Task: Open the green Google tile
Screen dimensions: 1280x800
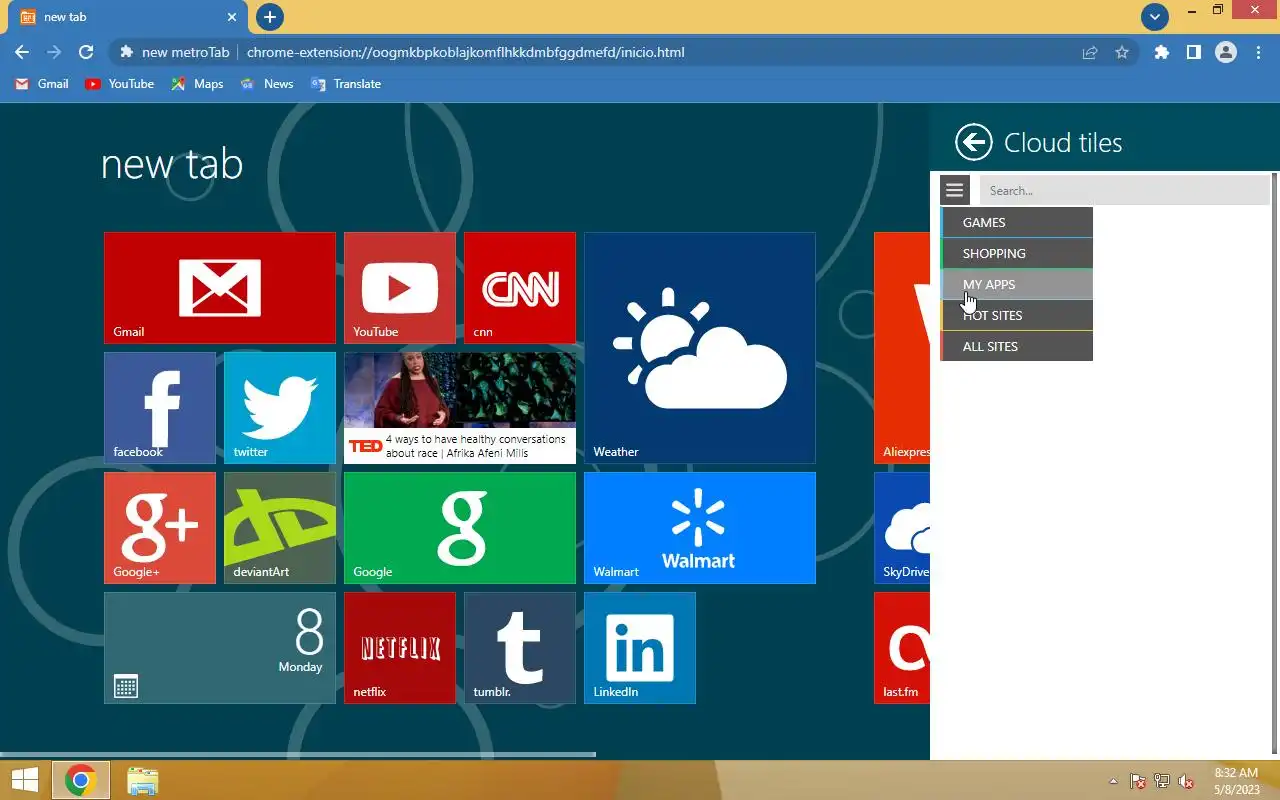Action: (460, 528)
